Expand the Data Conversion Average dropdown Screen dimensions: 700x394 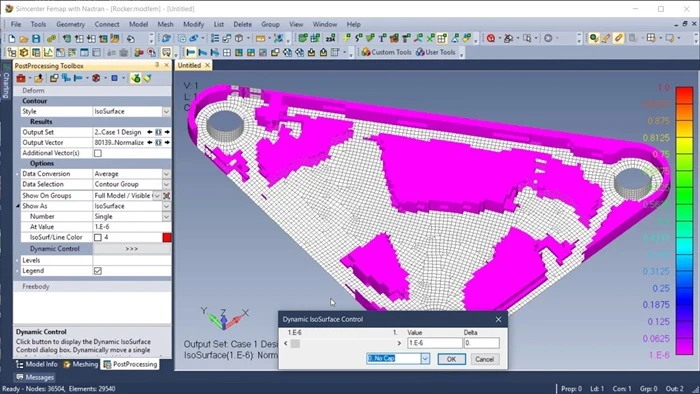pos(166,174)
